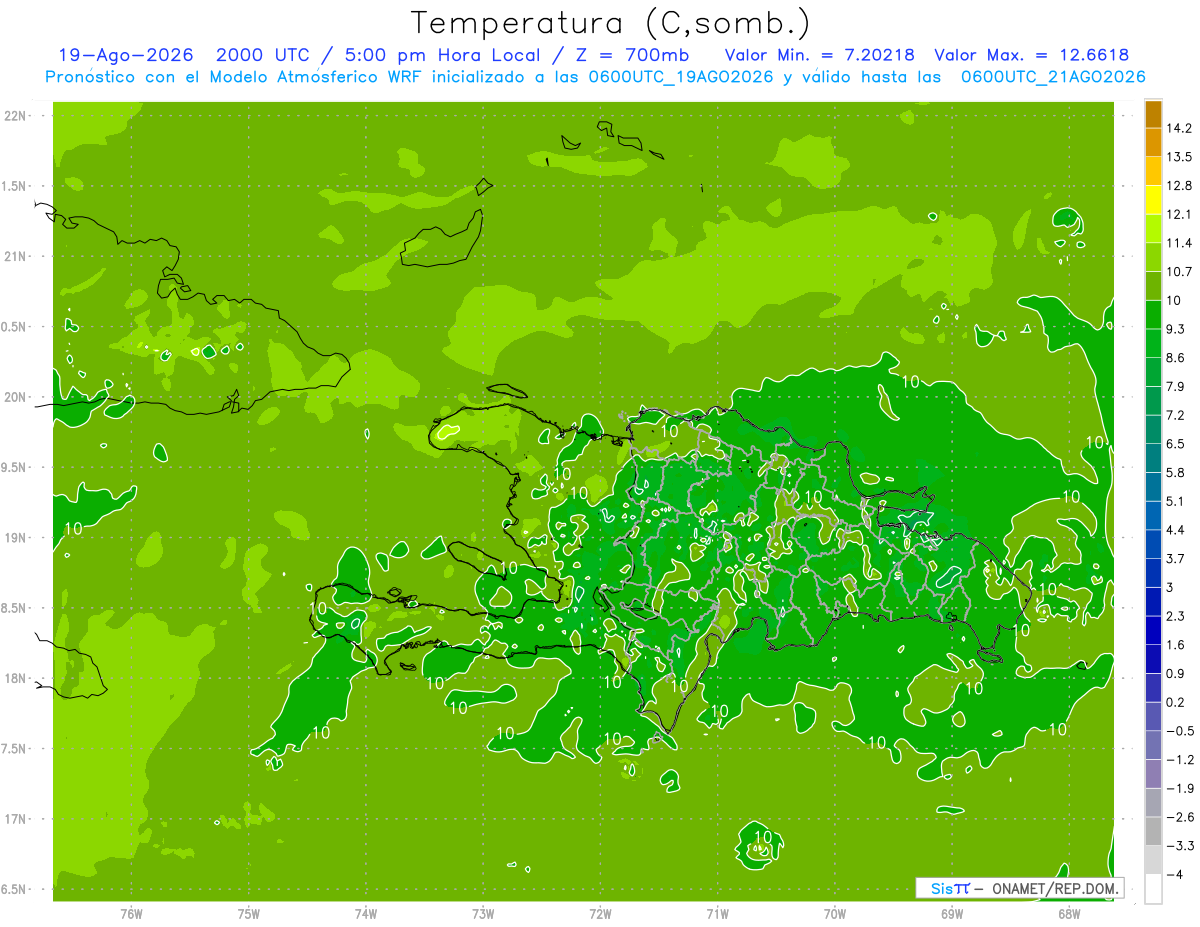Image resolution: width=1200 pixels, height=927 pixels.
Task: Select the "19-Ago-2026" date text
Action: [x=127, y=55]
